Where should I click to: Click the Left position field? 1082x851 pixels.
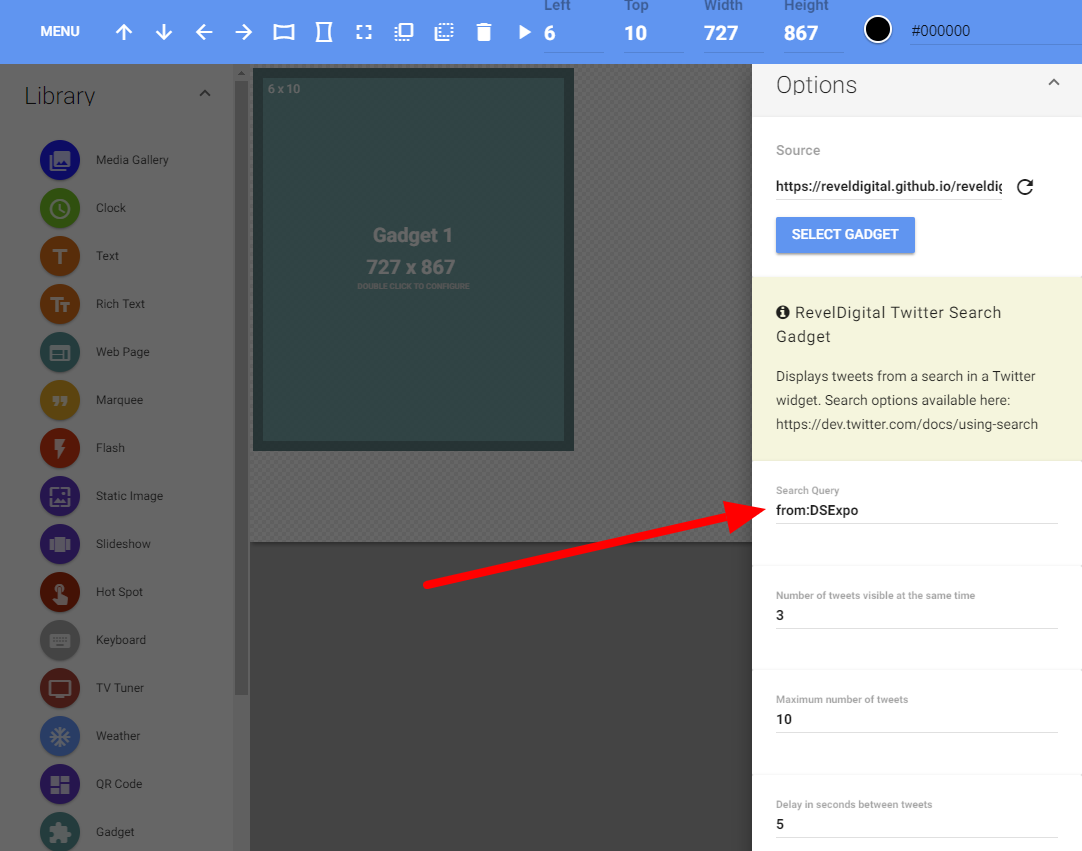tap(573, 33)
